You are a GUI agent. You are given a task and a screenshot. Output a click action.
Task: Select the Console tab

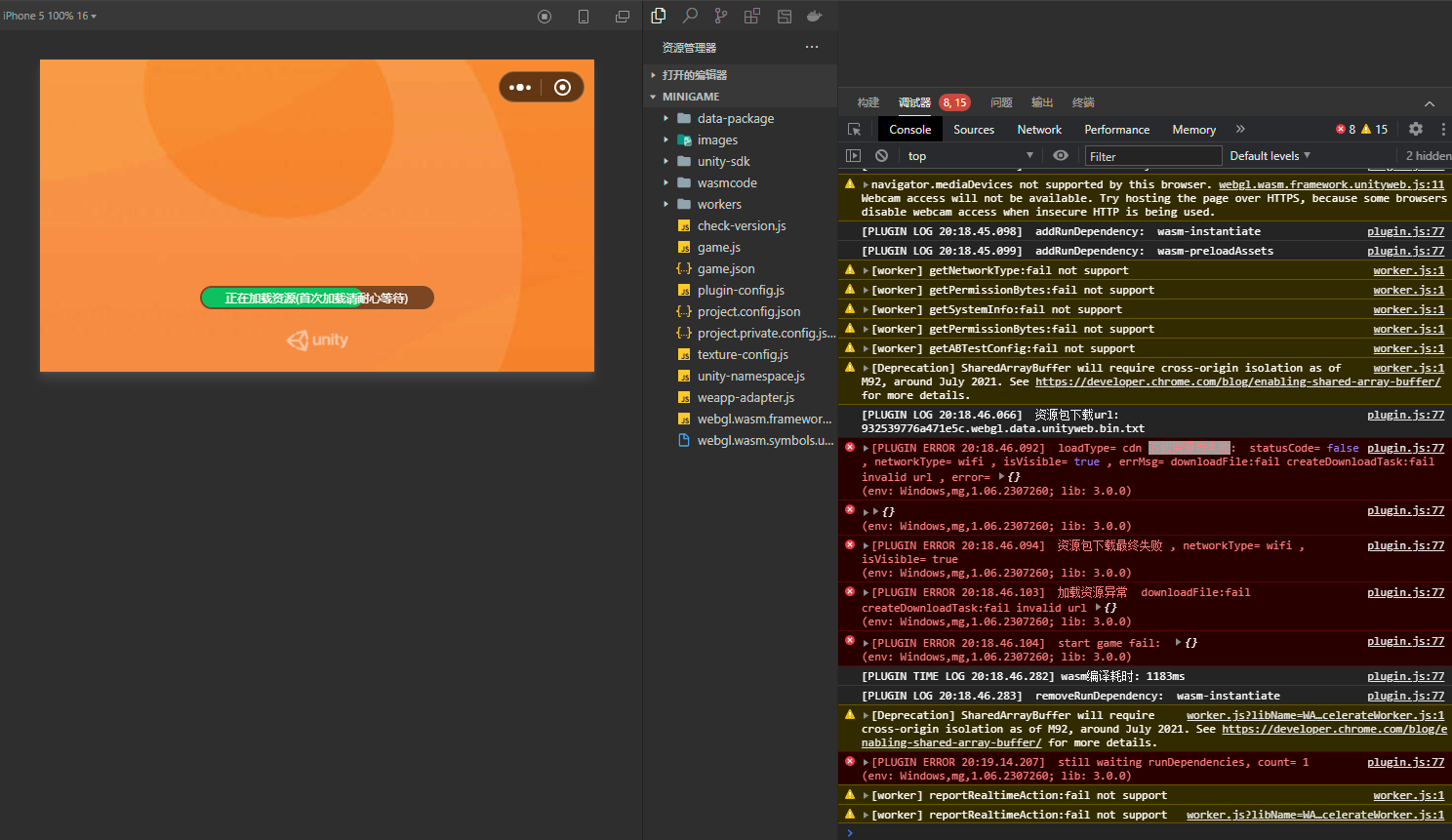[x=909, y=129]
